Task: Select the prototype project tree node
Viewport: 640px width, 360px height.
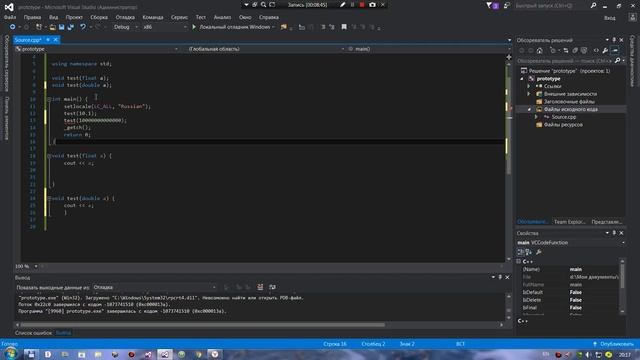Action: point(548,78)
